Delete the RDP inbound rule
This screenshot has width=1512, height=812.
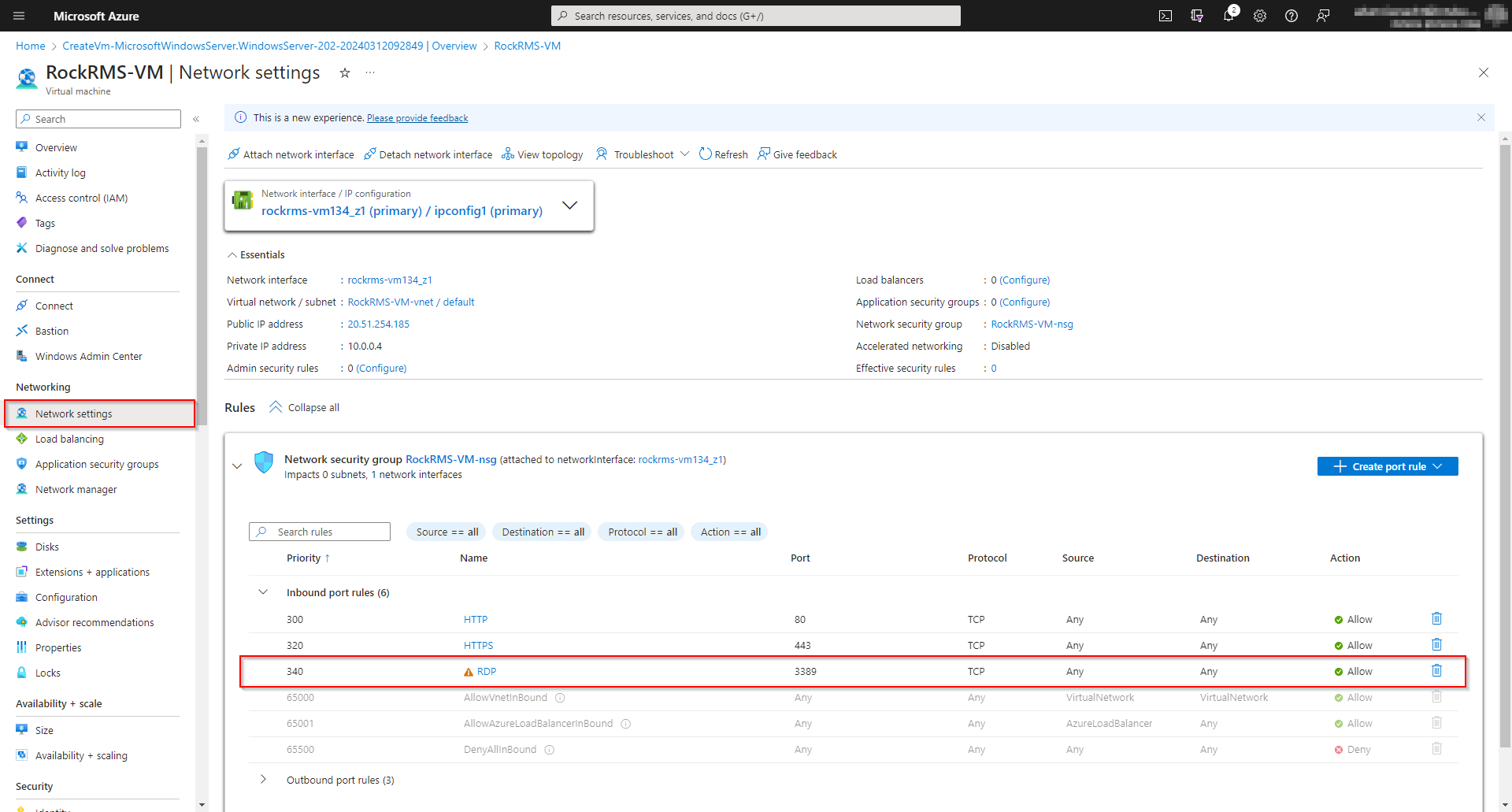tap(1436, 670)
